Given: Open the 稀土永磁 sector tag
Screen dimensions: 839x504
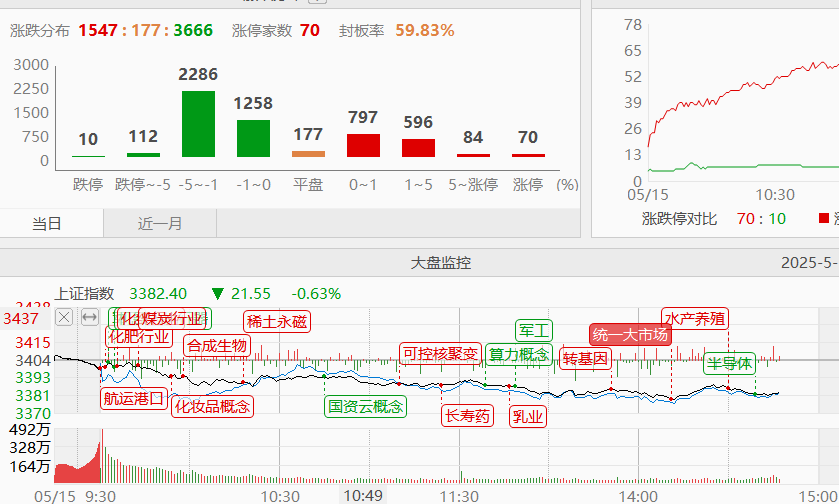Looking at the screenshot, I should coord(277,321).
